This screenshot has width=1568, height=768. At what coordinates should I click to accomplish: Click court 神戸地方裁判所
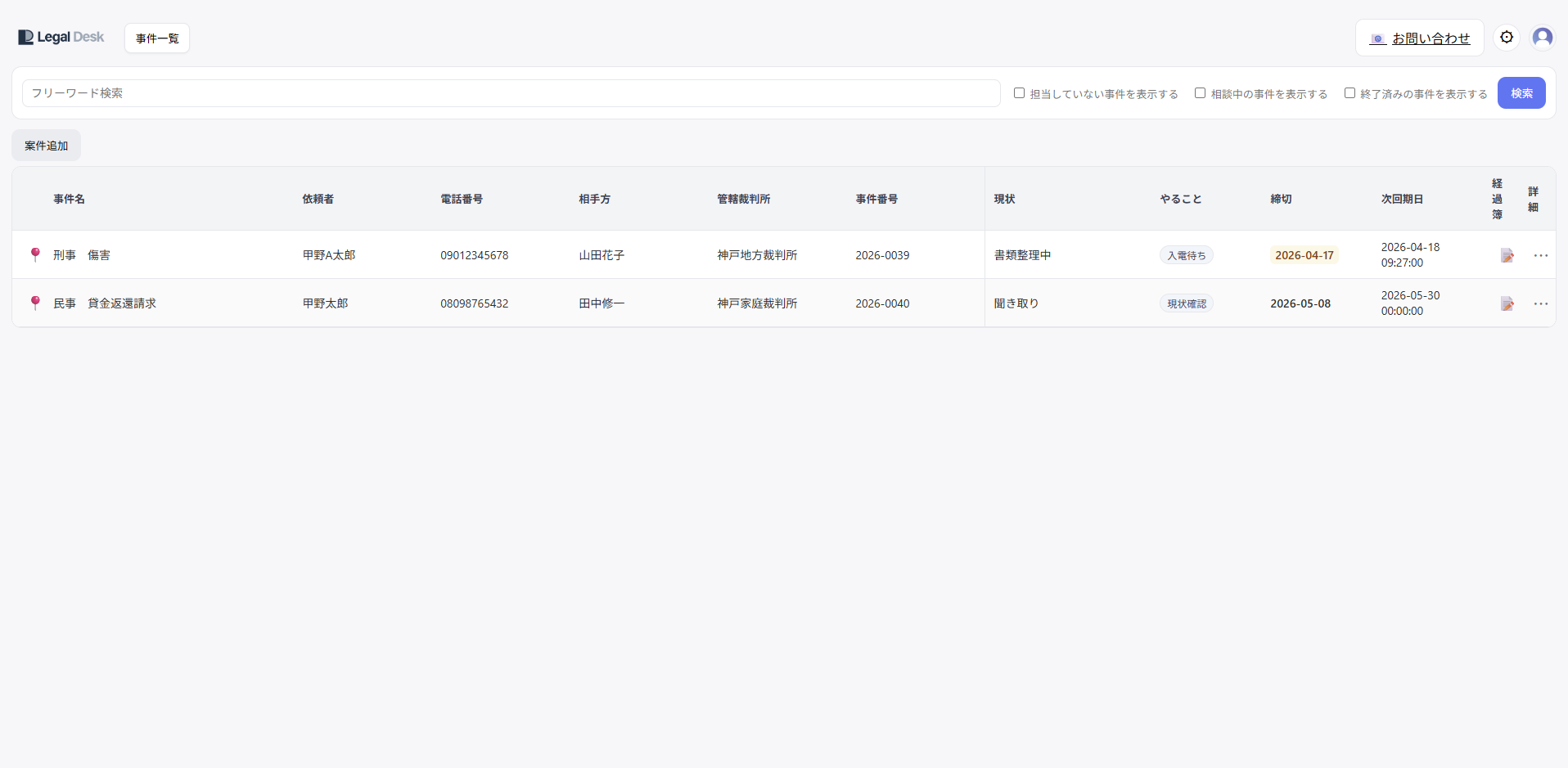pyautogui.click(x=758, y=255)
